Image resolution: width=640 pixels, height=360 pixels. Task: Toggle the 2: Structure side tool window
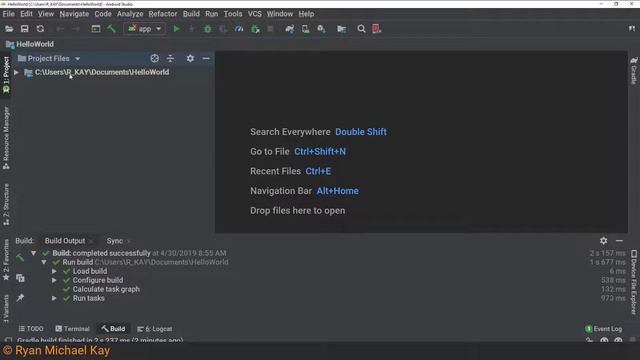click(6, 204)
